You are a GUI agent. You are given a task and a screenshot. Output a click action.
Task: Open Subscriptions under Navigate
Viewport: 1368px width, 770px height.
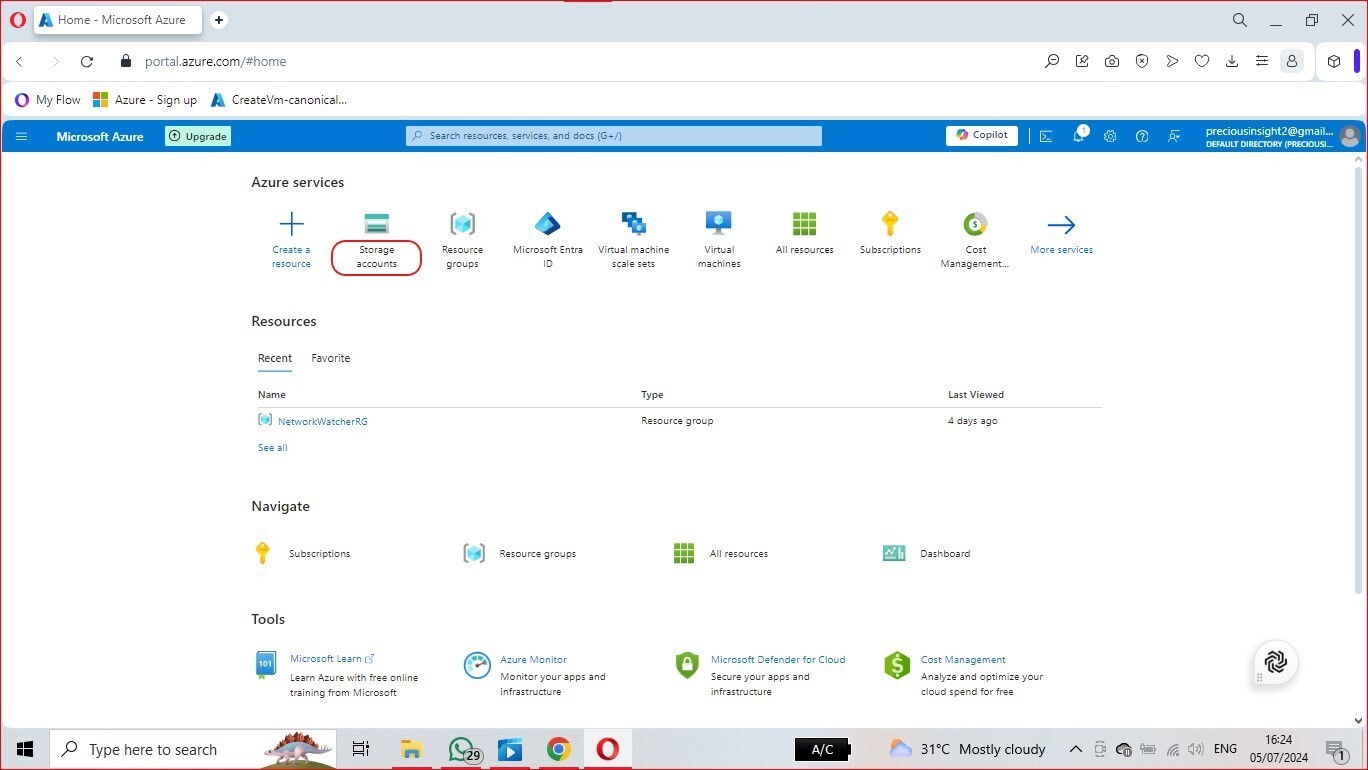[x=304, y=553]
